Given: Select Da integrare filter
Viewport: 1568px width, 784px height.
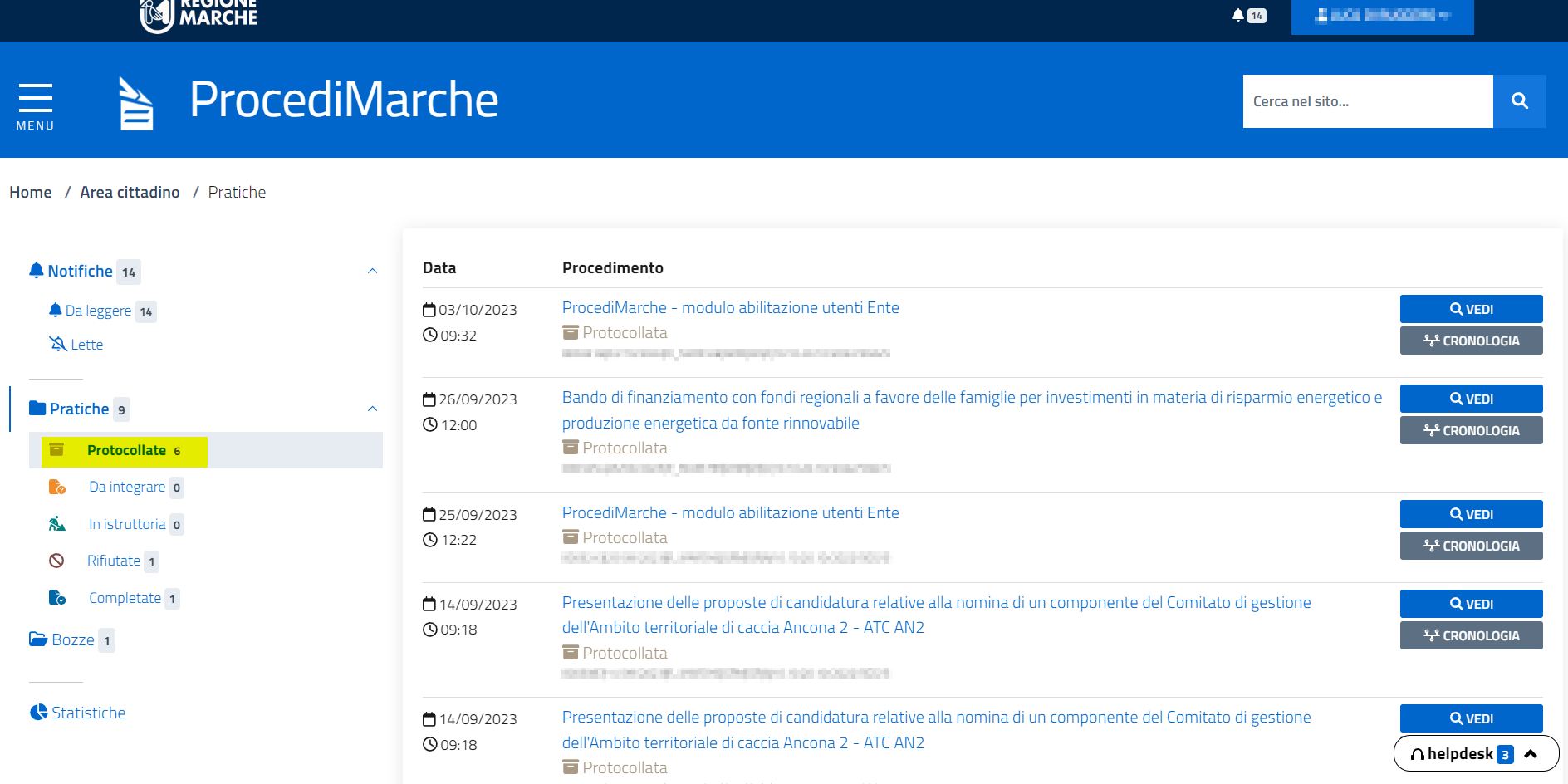Looking at the screenshot, I should (x=127, y=487).
